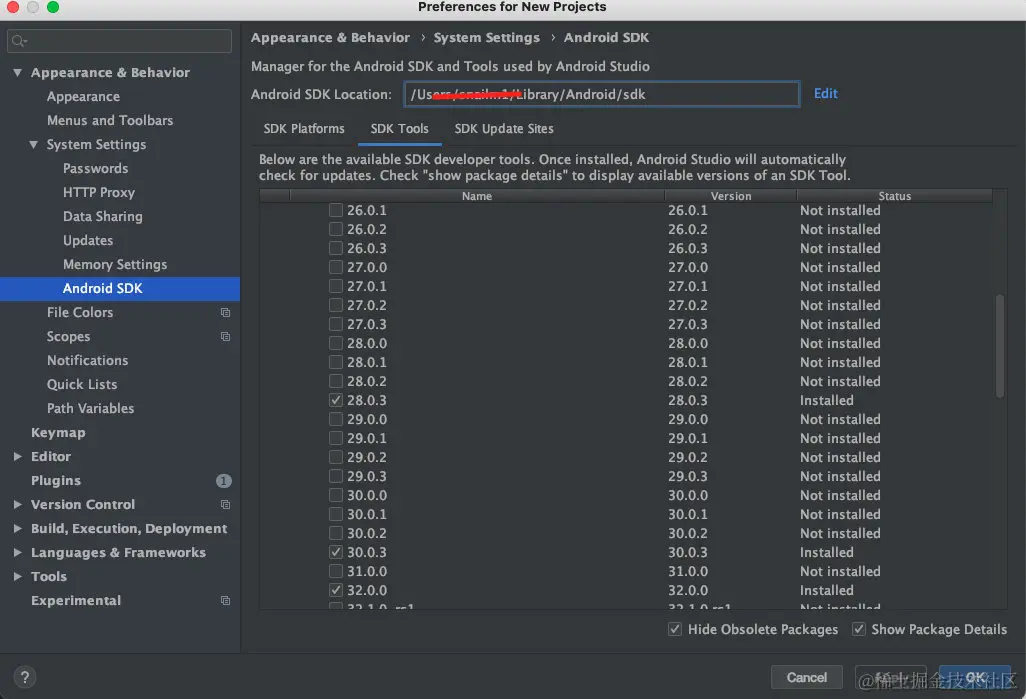Image resolution: width=1026 pixels, height=699 pixels.
Task: Click the settings search field
Action: pos(119,41)
